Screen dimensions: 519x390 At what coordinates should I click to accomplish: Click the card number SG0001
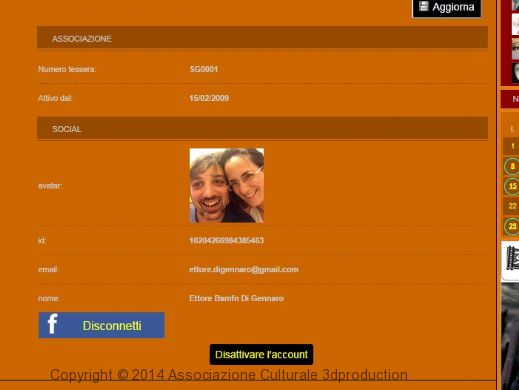coord(204,69)
